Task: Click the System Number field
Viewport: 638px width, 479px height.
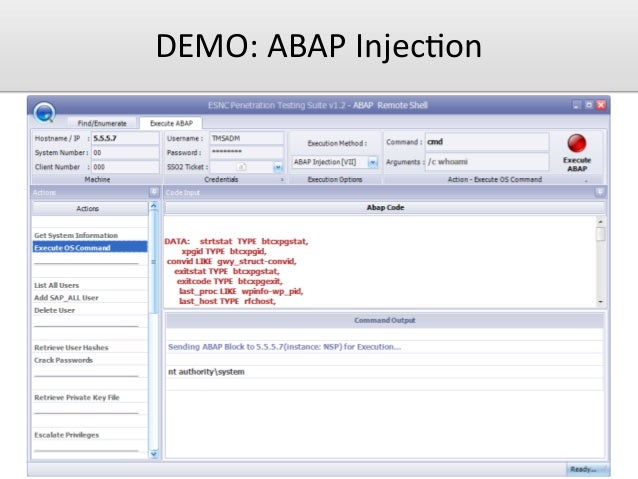Action: (x=125, y=153)
